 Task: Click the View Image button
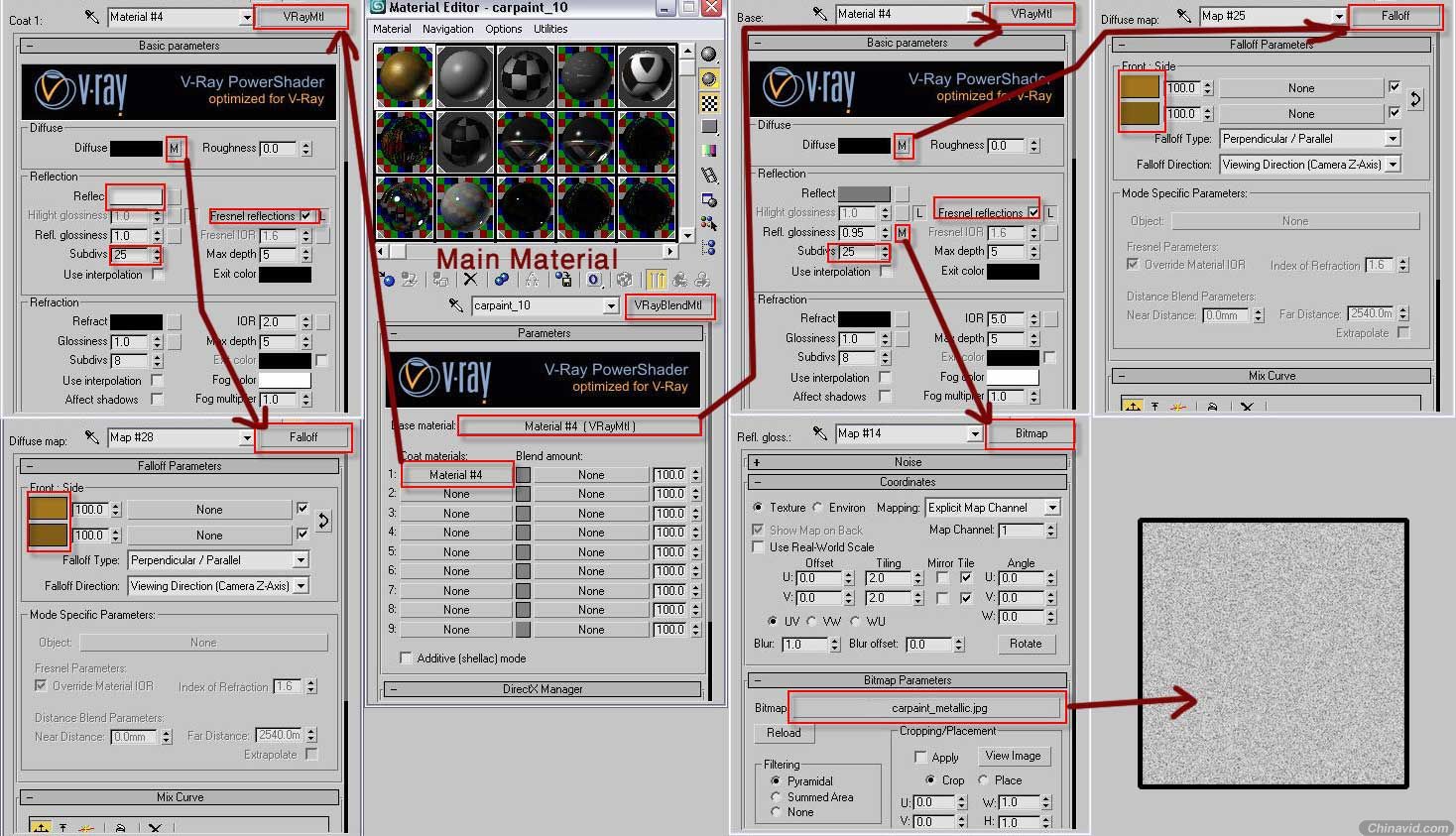pos(1013,756)
